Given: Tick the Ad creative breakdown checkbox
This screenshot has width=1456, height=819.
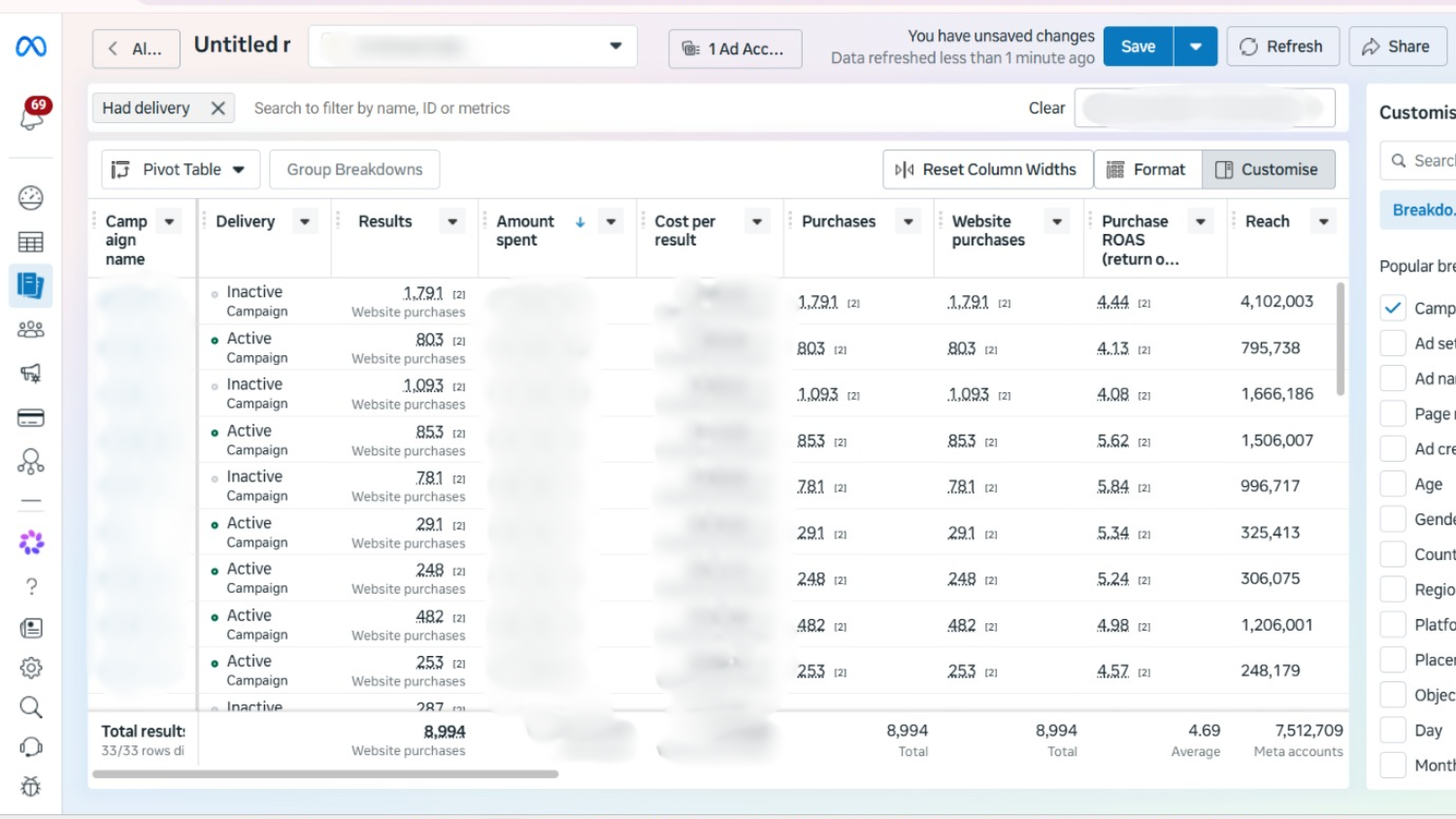Looking at the screenshot, I should click(x=1393, y=448).
